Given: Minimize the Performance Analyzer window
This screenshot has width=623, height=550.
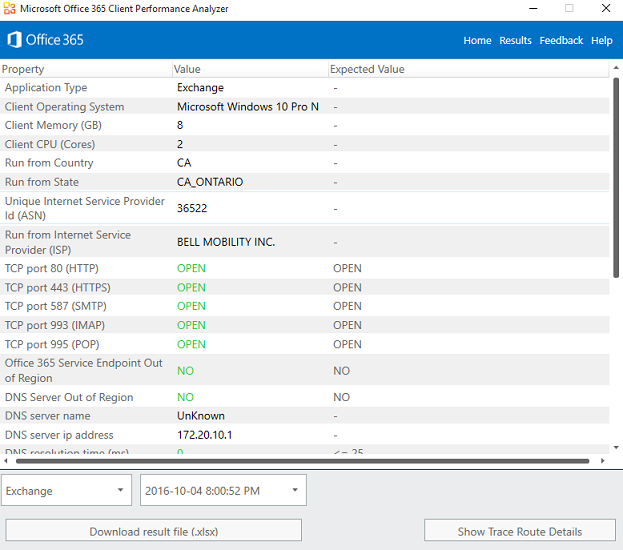Looking at the screenshot, I should click(533, 8).
